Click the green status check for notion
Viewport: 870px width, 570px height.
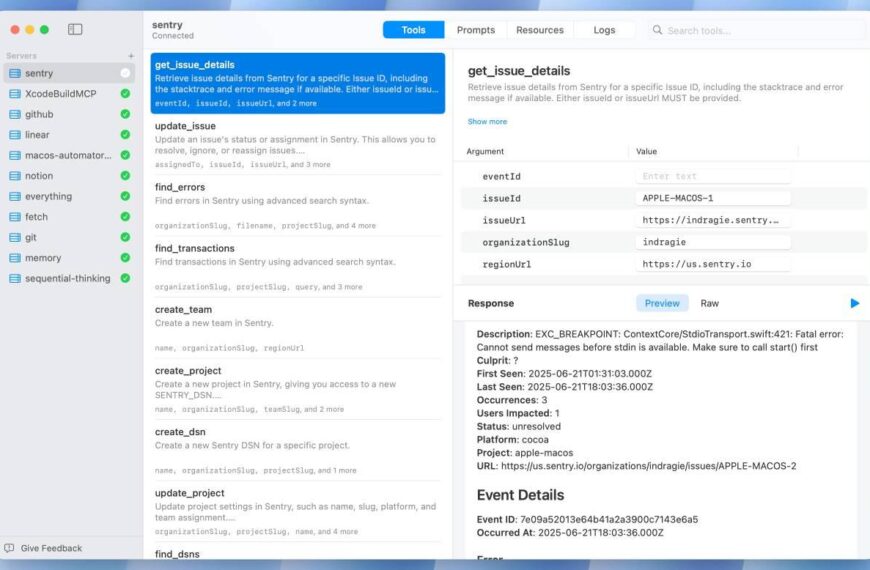(125, 176)
